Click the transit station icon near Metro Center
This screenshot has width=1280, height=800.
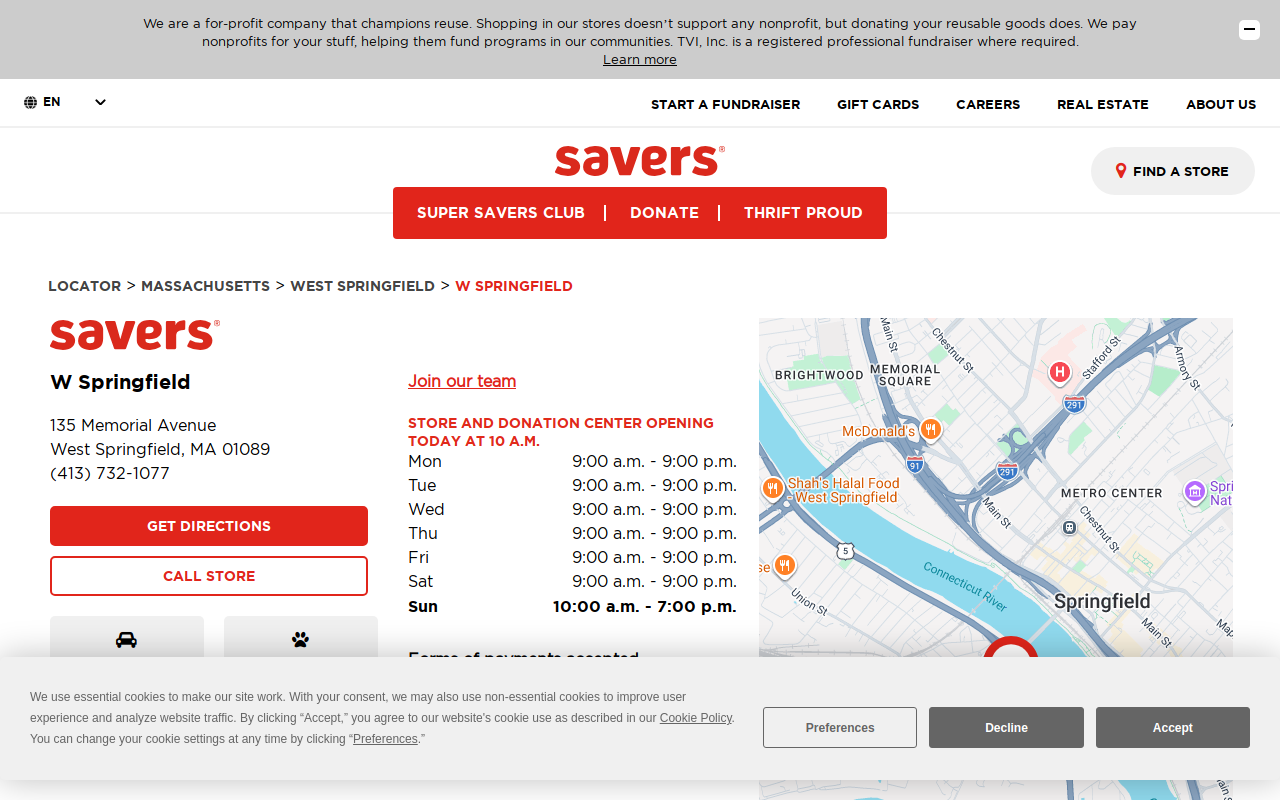click(1069, 527)
